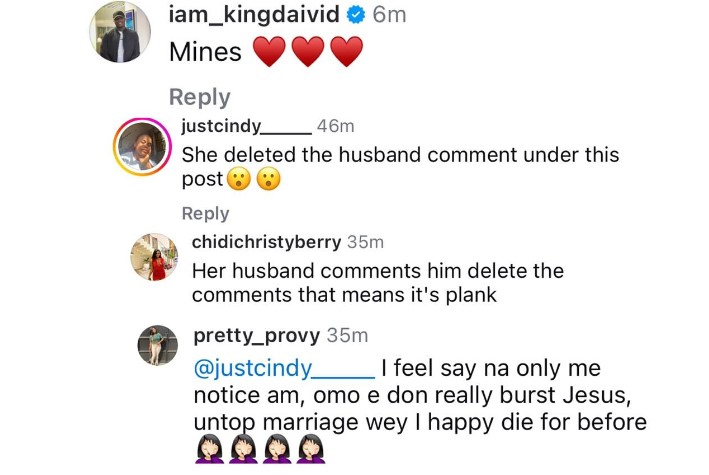Click the blue verified badge

(354, 15)
